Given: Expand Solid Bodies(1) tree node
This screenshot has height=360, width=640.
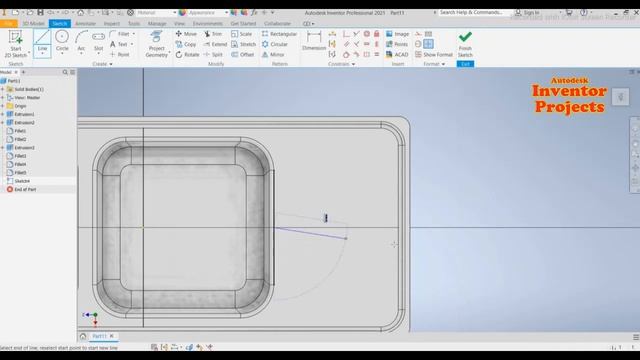Looking at the screenshot, I should pos(3,89).
